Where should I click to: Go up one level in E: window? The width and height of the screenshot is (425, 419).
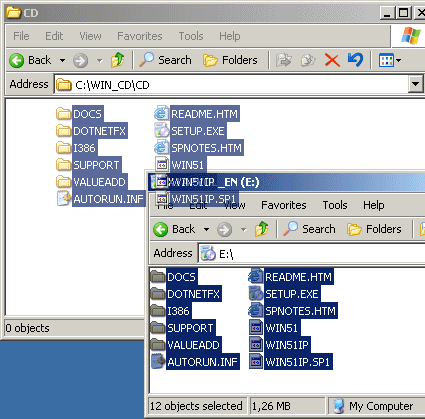[x=261, y=229]
